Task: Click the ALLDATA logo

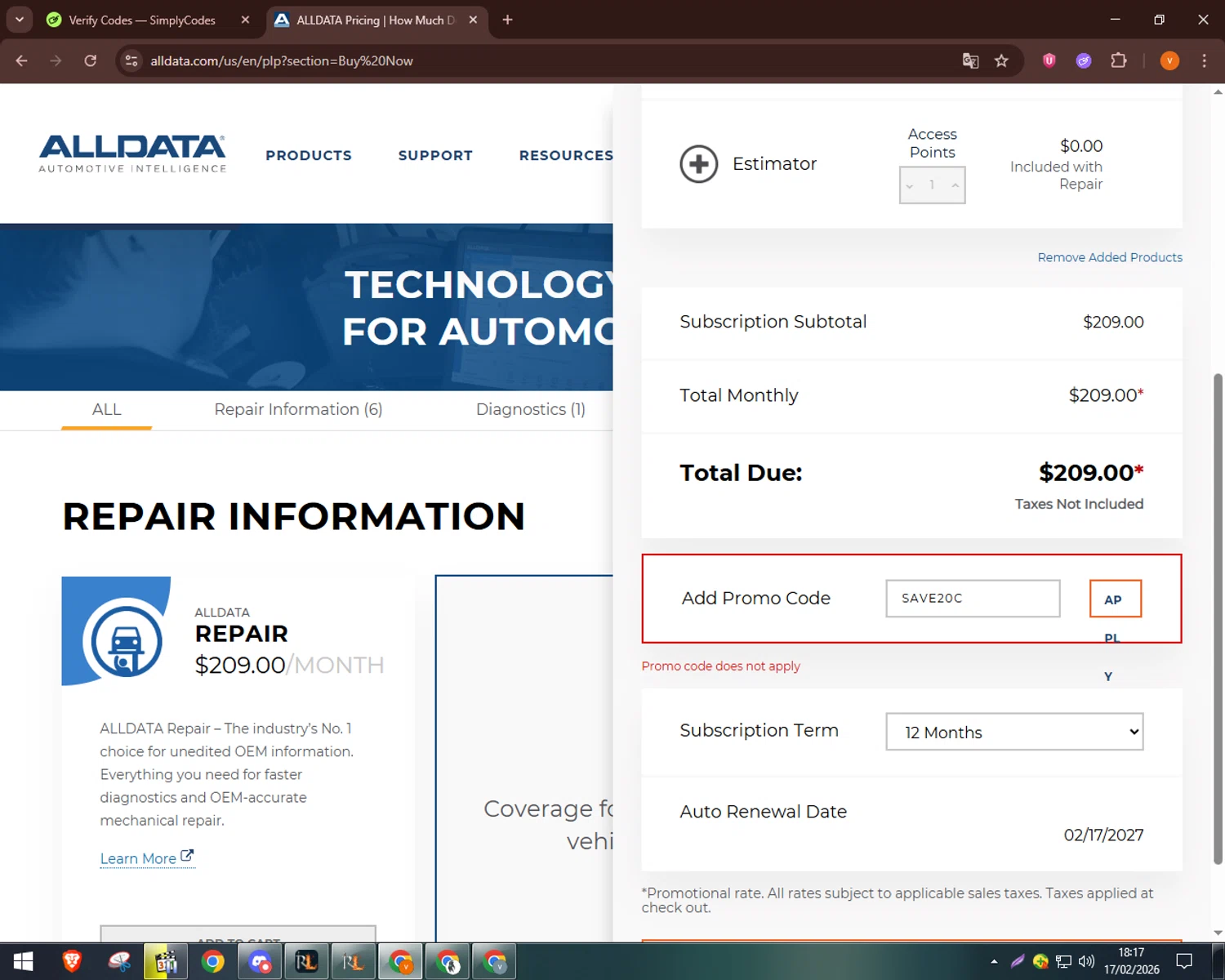Action: (132, 154)
